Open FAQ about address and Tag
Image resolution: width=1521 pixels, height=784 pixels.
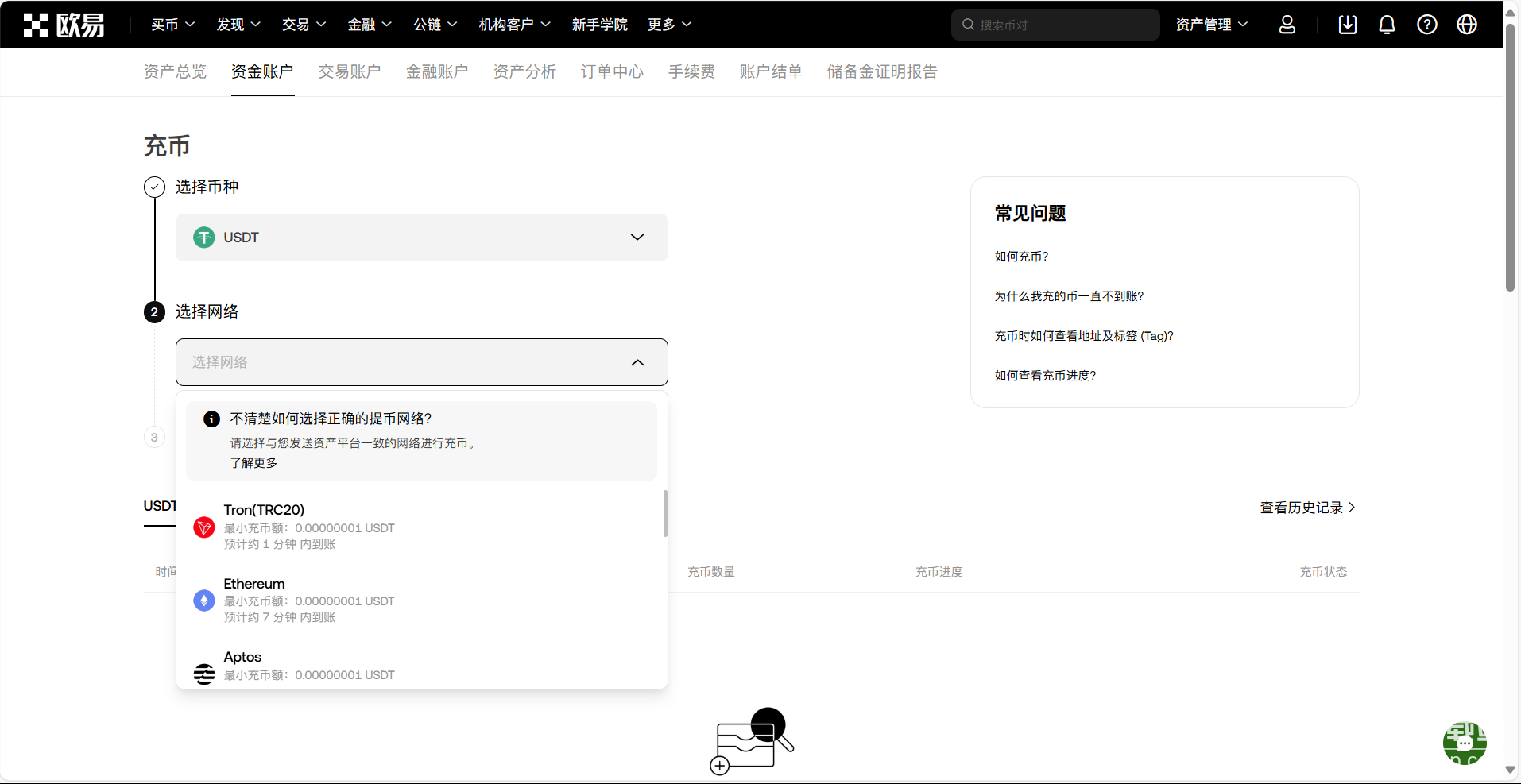coord(1084,336)
